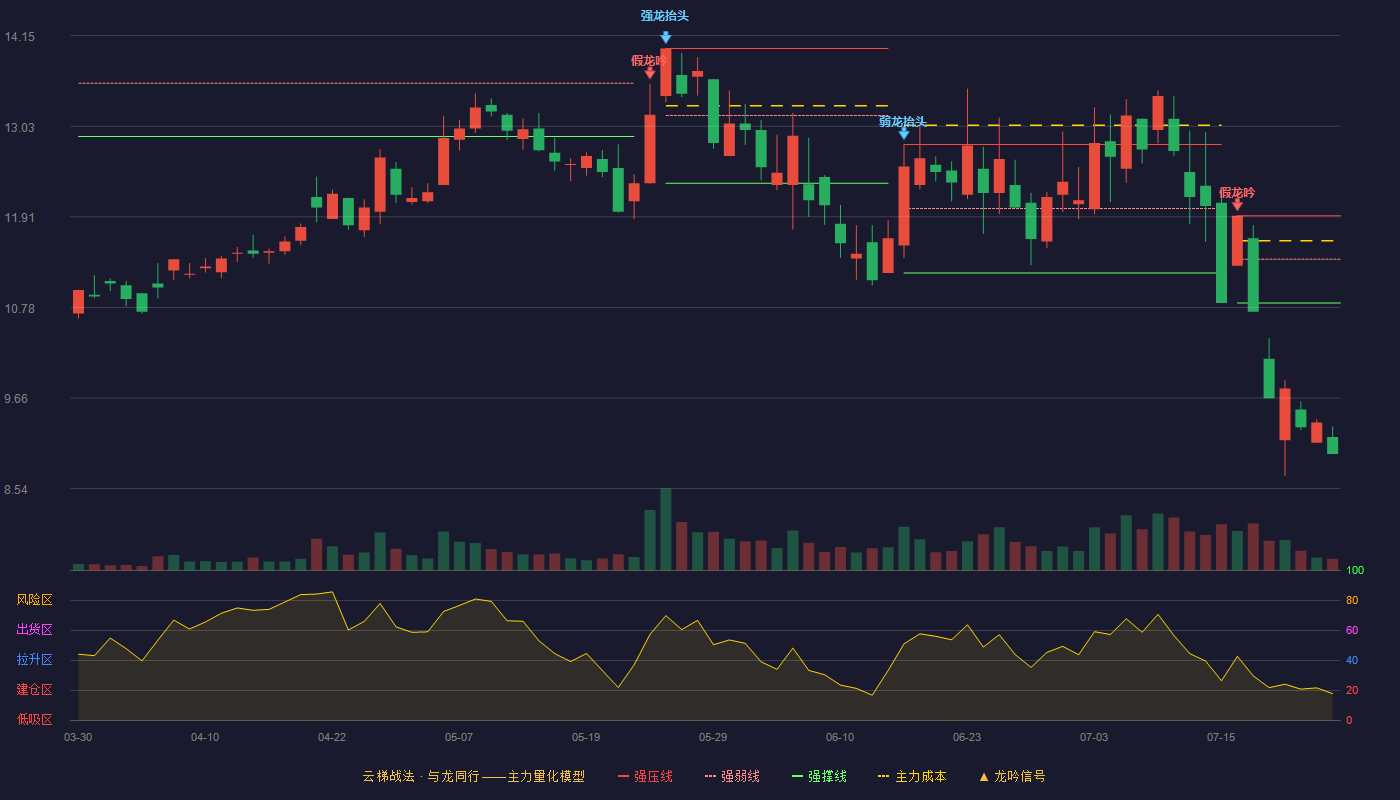Screen dimensions: 1400x800
Task: Click the 低吸区 zone label
Action: pos(34,720)
